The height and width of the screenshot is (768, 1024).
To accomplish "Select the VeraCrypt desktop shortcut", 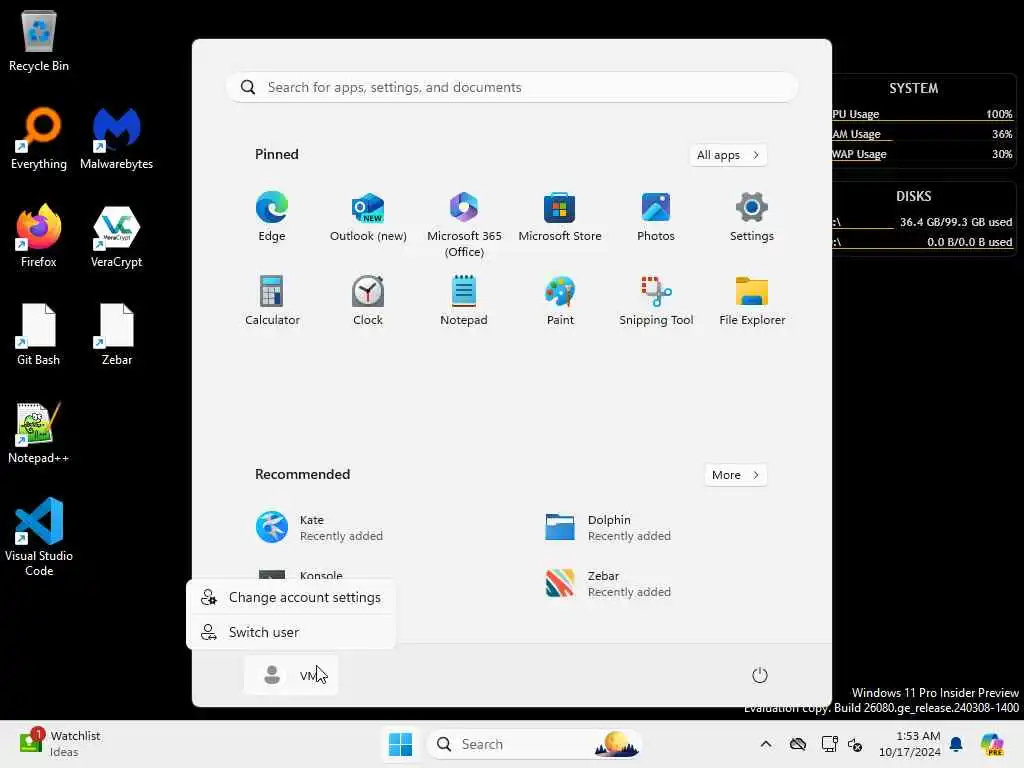I will pyautogui.click(x=116, y=236).
